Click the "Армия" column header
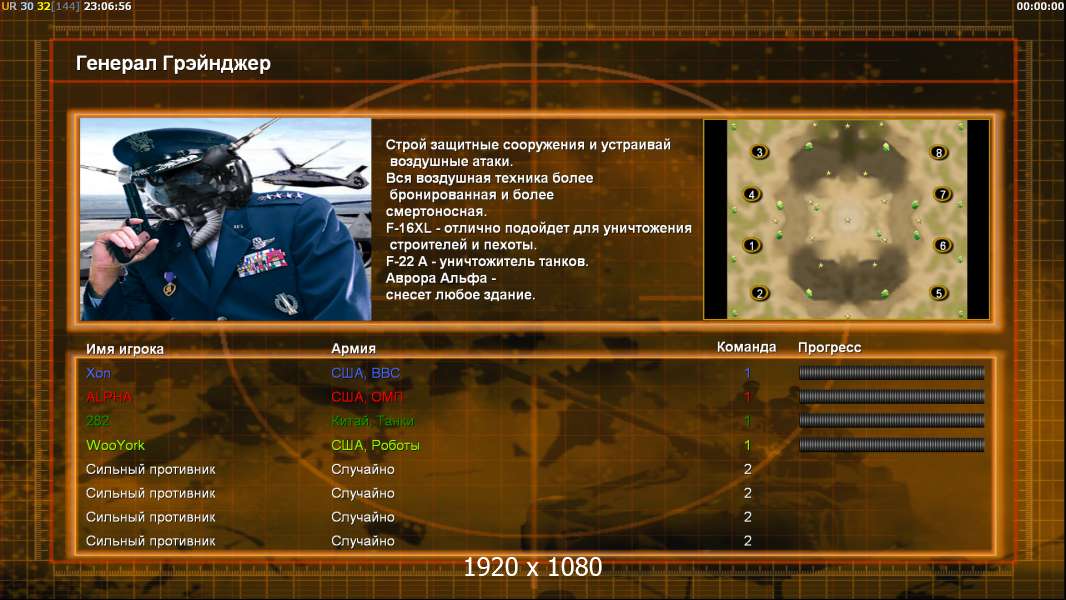Screen dimensions: 1066x600 click(354, 349)
